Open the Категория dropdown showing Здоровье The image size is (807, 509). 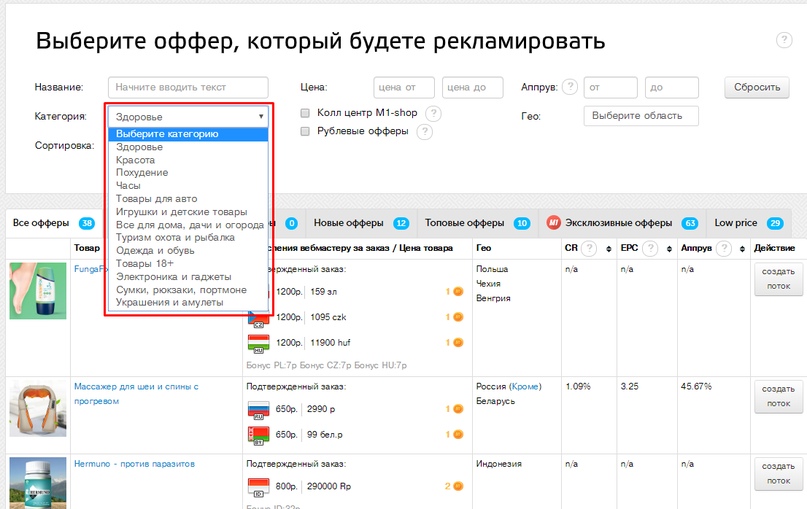tap(188, 117)
